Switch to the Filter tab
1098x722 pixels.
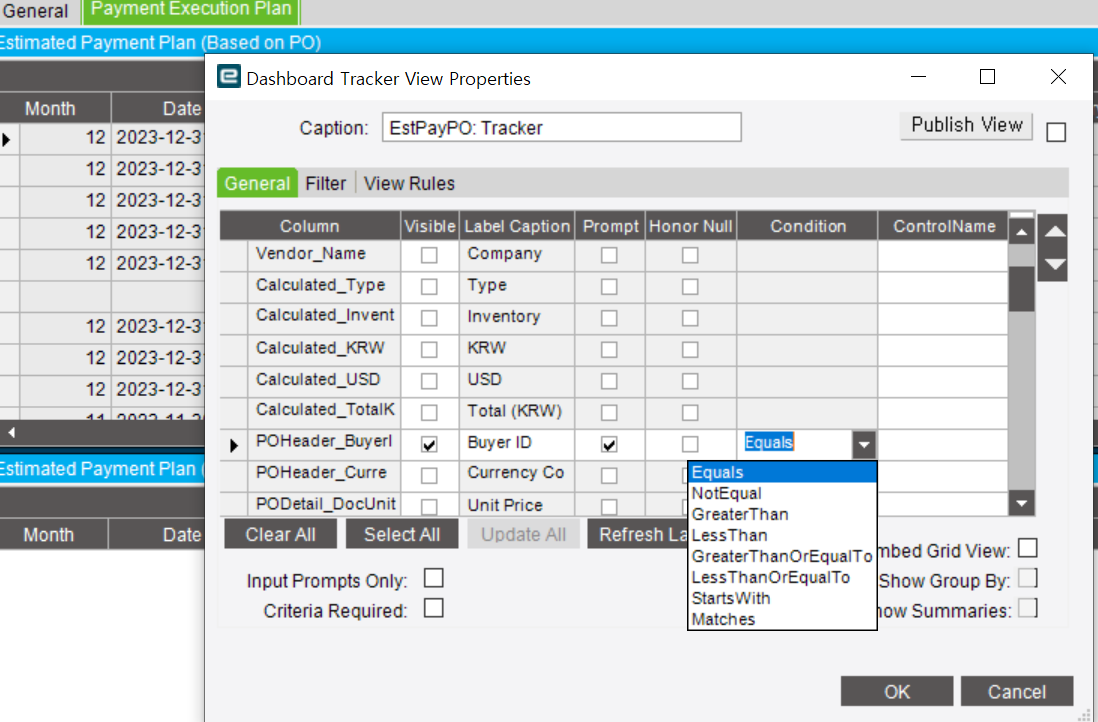click(326, 183)
